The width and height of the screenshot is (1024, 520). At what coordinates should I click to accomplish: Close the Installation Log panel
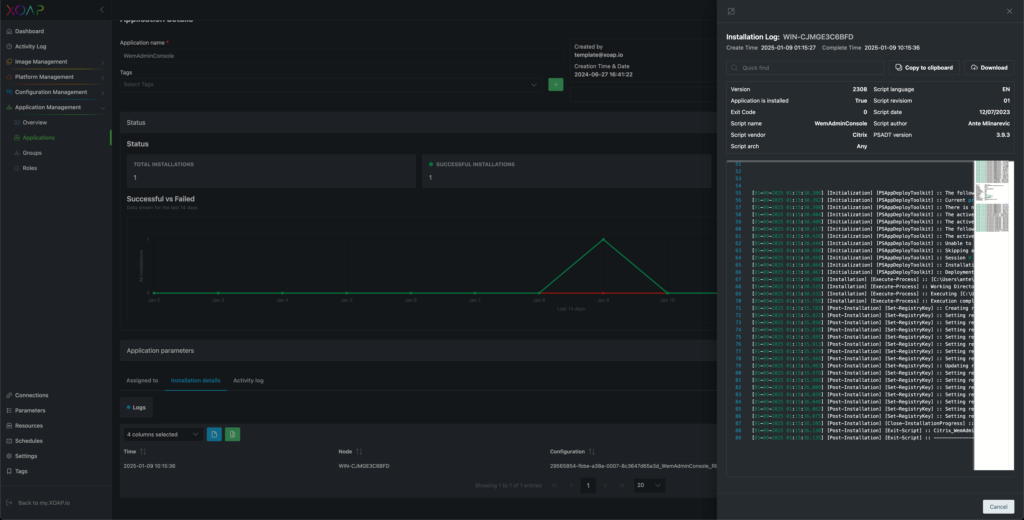[1010, 11]
